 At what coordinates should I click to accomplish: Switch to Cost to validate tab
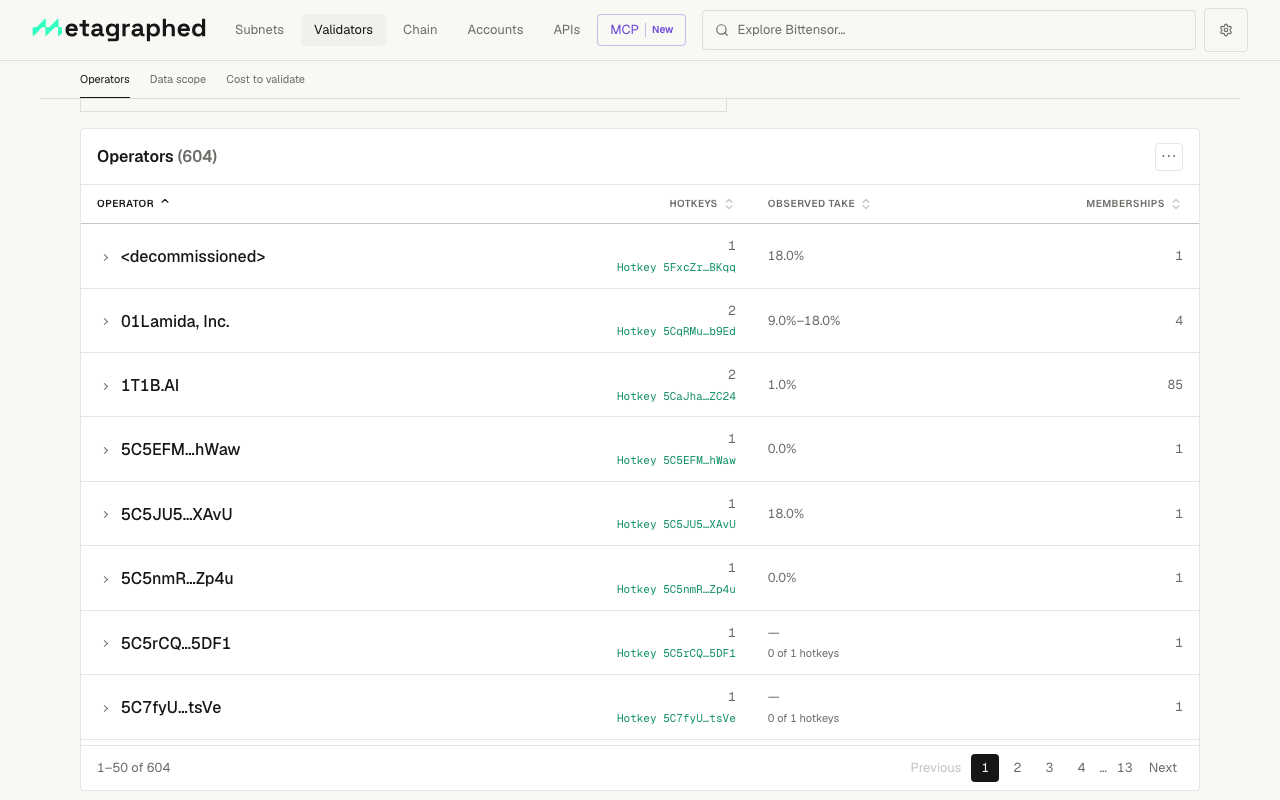(x=265, y=79)
